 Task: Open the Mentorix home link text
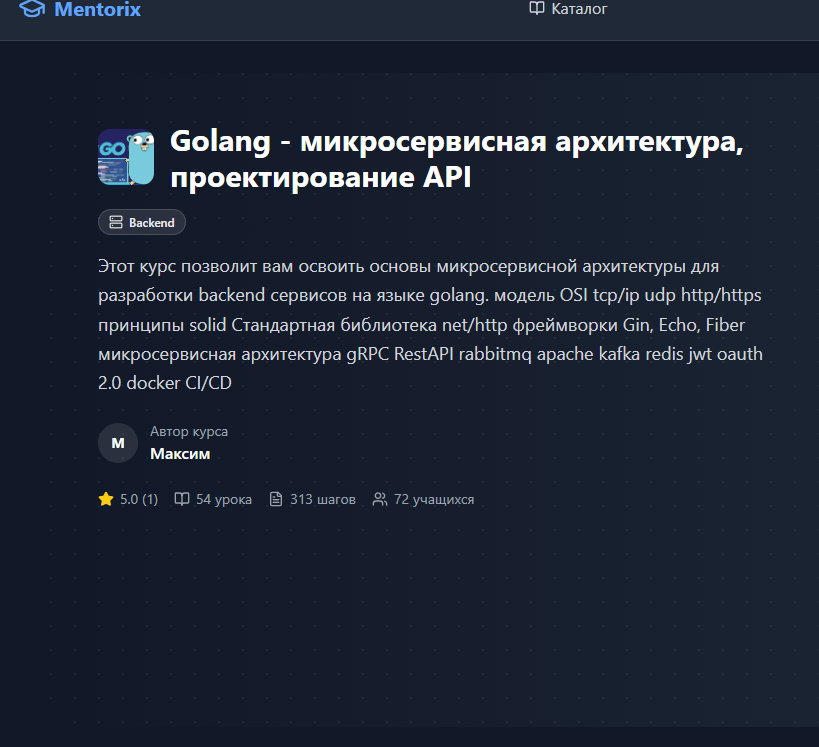pos(98,9)
